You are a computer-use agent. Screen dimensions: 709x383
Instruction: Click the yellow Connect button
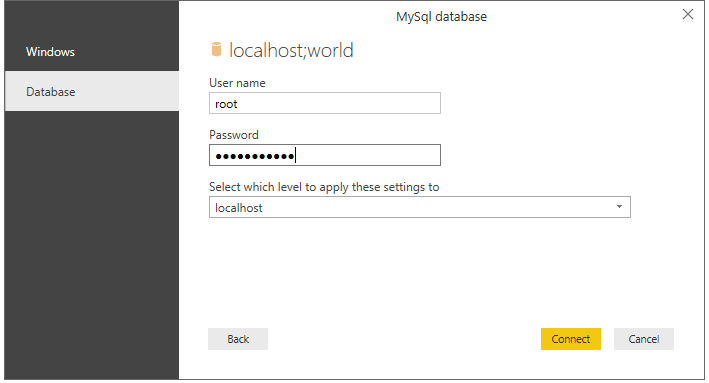(x=571, y=339)
